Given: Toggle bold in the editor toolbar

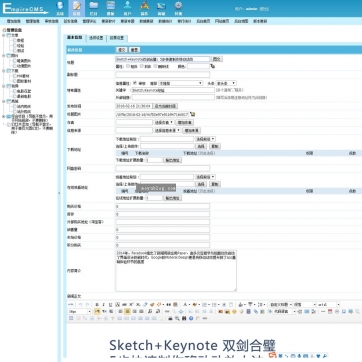Looking at the screenshot, I should point(97,305).
